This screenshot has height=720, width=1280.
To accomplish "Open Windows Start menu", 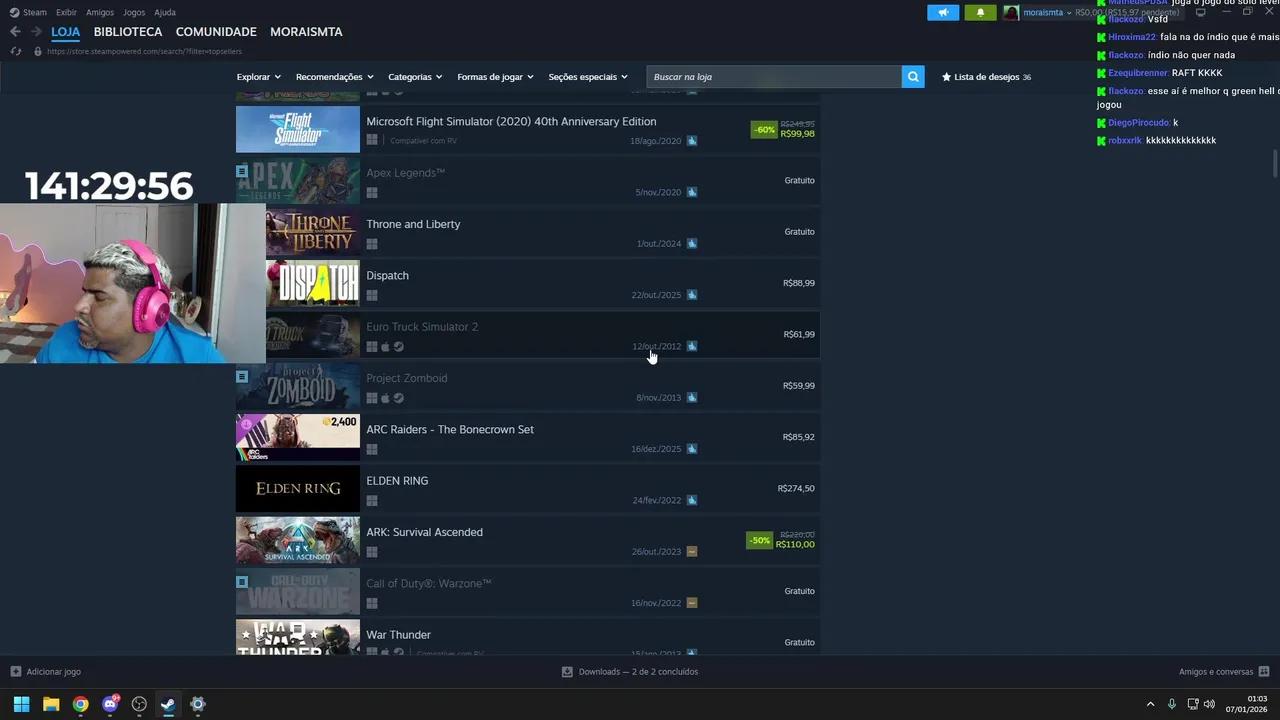I will [x=21, y=704].
